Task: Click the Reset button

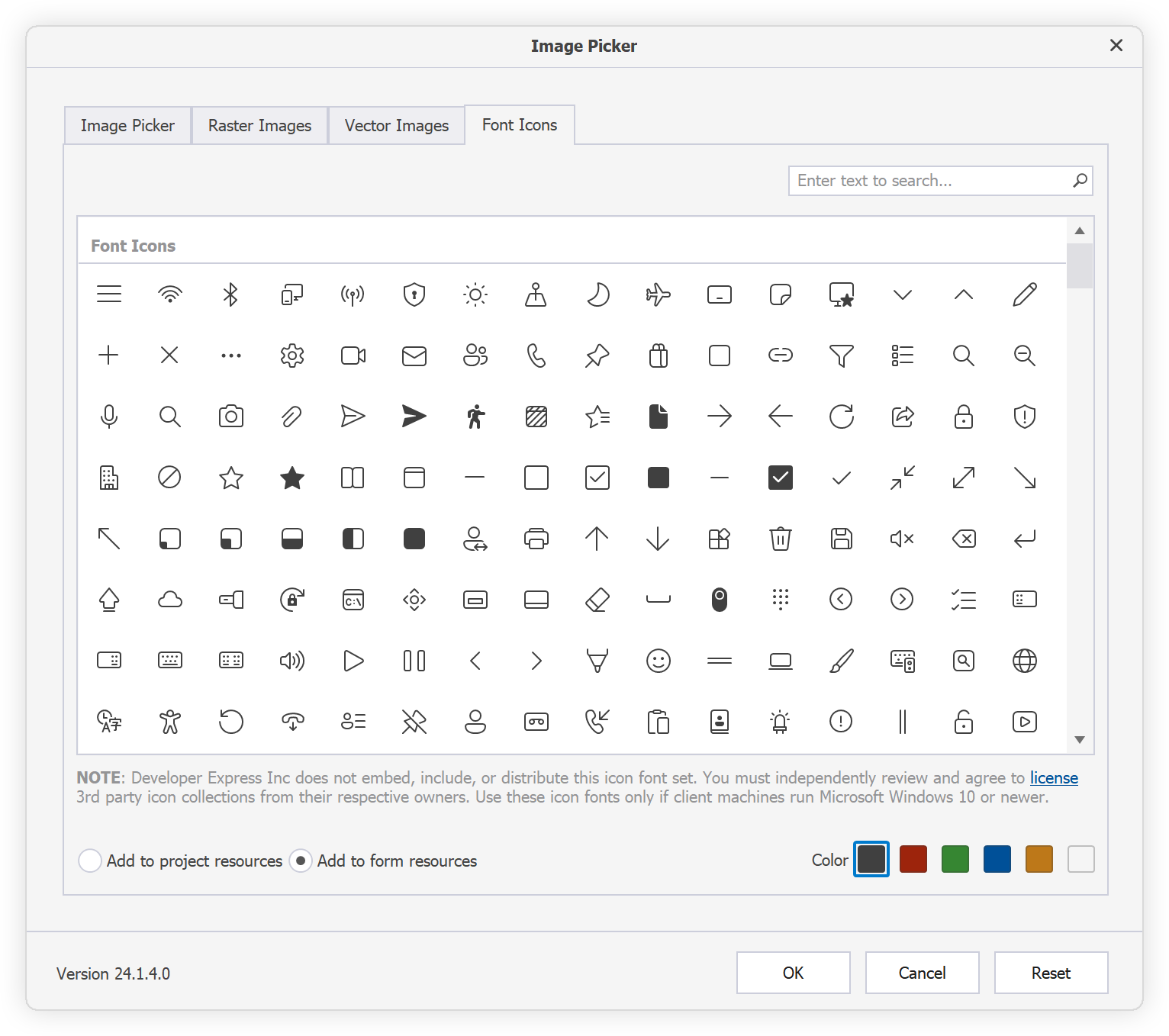Action: coord(1051,973)
